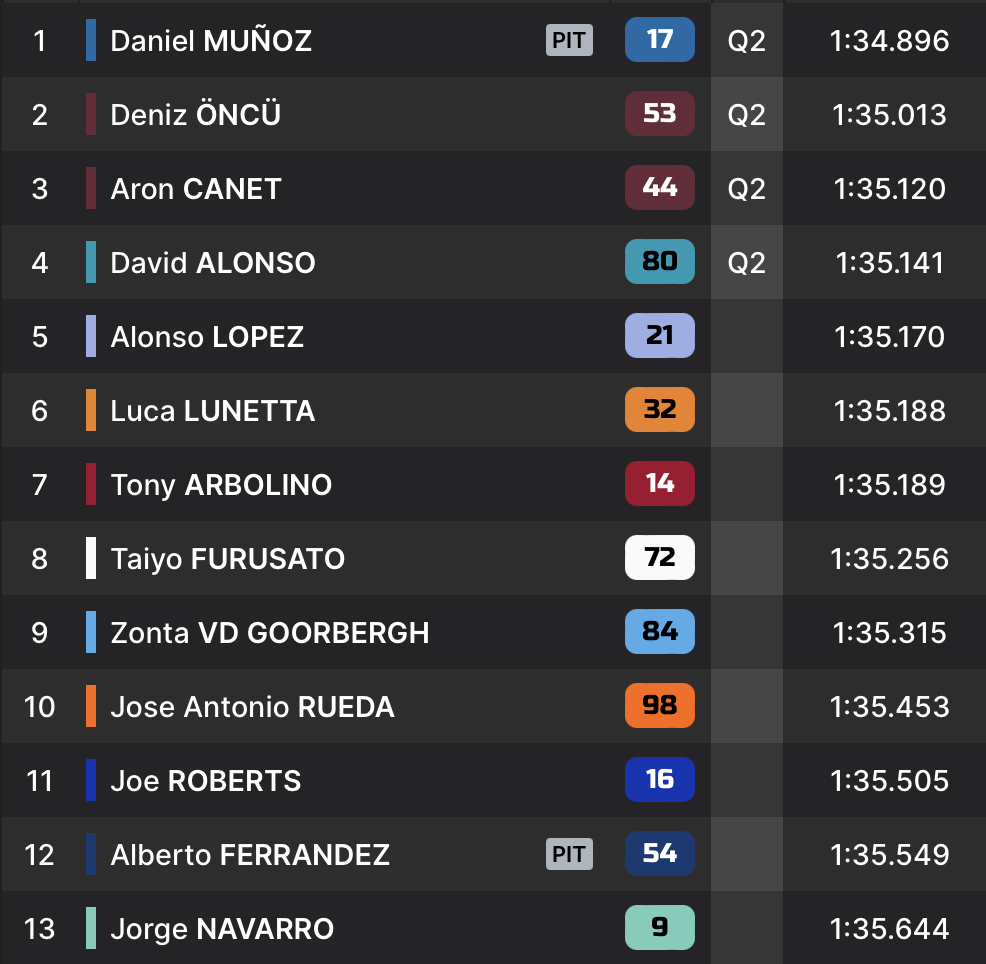
Task: Click lap time 1:35.170
Action: pyautogui.click(x=889, y=337)
